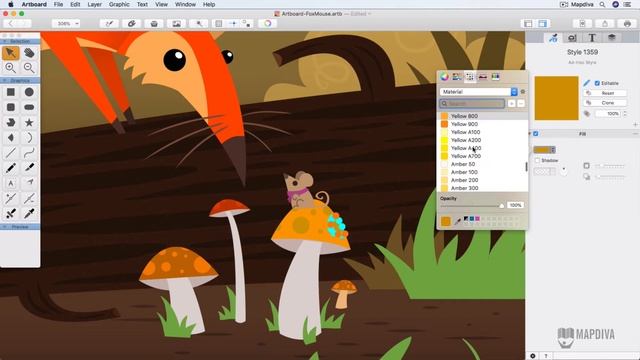Select the arc tool

(x=29, y=138)
